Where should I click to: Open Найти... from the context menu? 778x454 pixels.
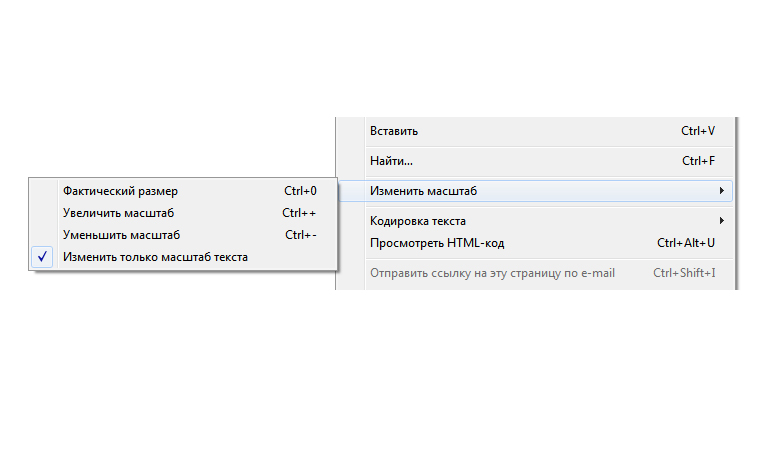coord(391,160)
